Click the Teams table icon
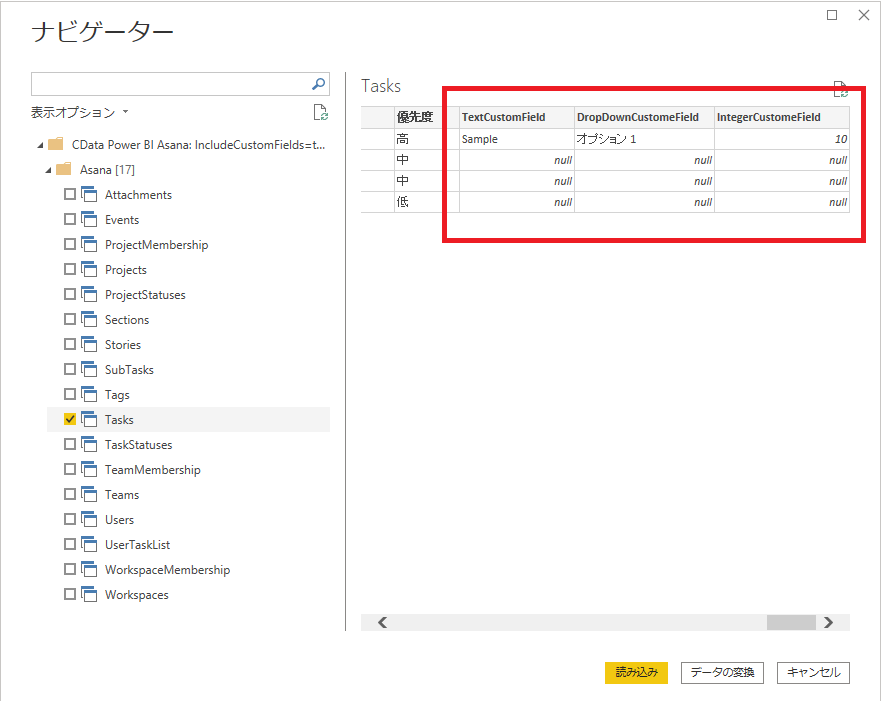The width and height of the screenshot is (882, 702). 89,494
